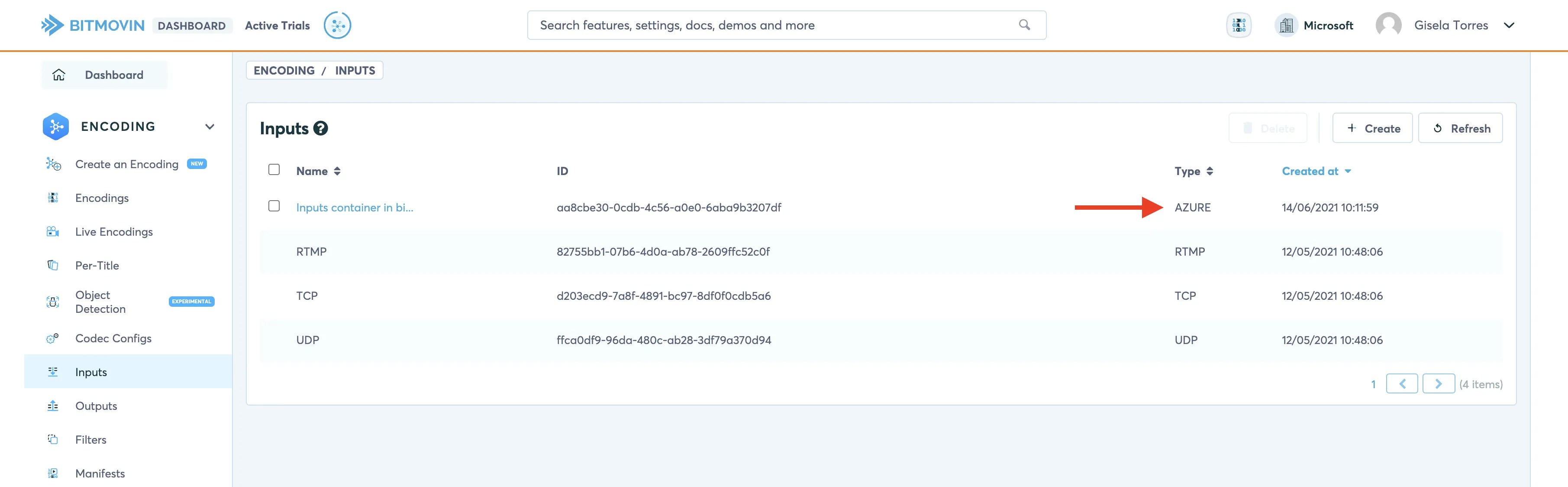Screen dimensions: 1568x487
Task: Collapse the Encoding section chevron
Action: click(210, 127)
